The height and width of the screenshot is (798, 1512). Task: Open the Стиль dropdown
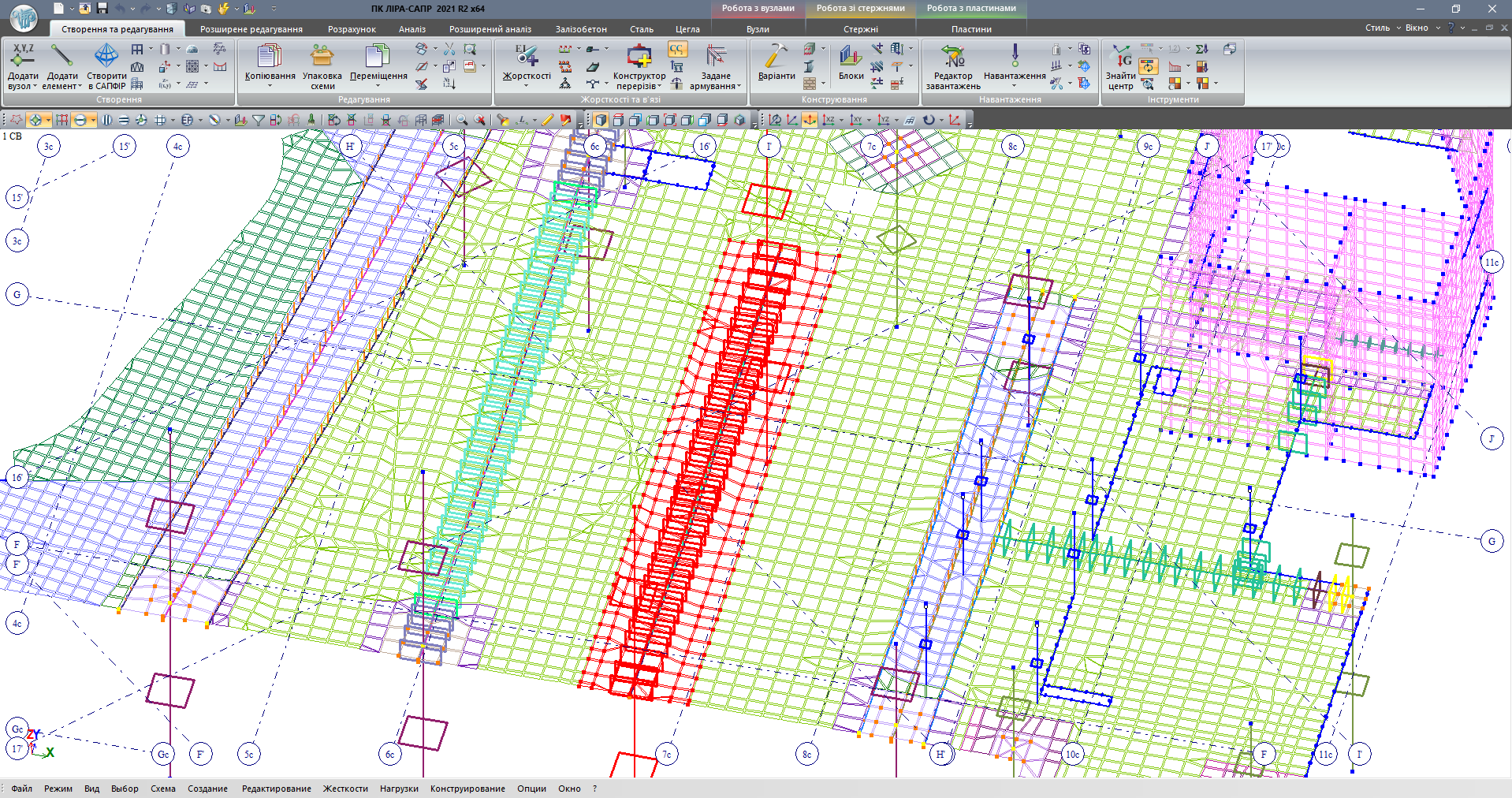(x=1383, y=28)
